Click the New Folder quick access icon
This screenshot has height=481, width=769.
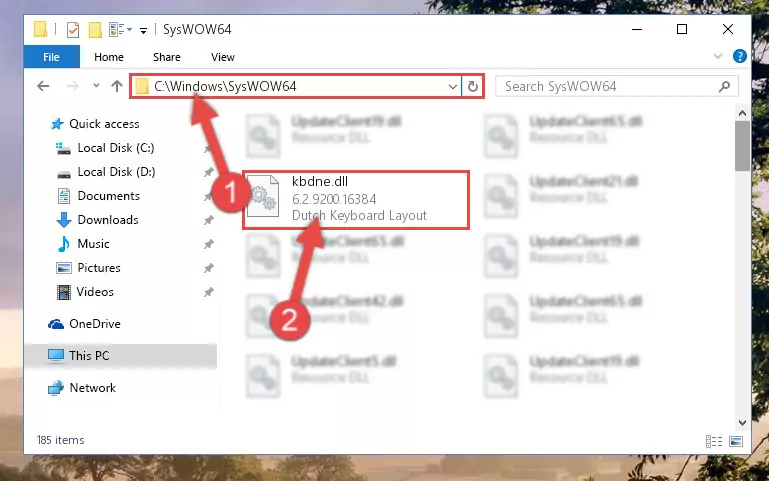[x=95, y=29]
